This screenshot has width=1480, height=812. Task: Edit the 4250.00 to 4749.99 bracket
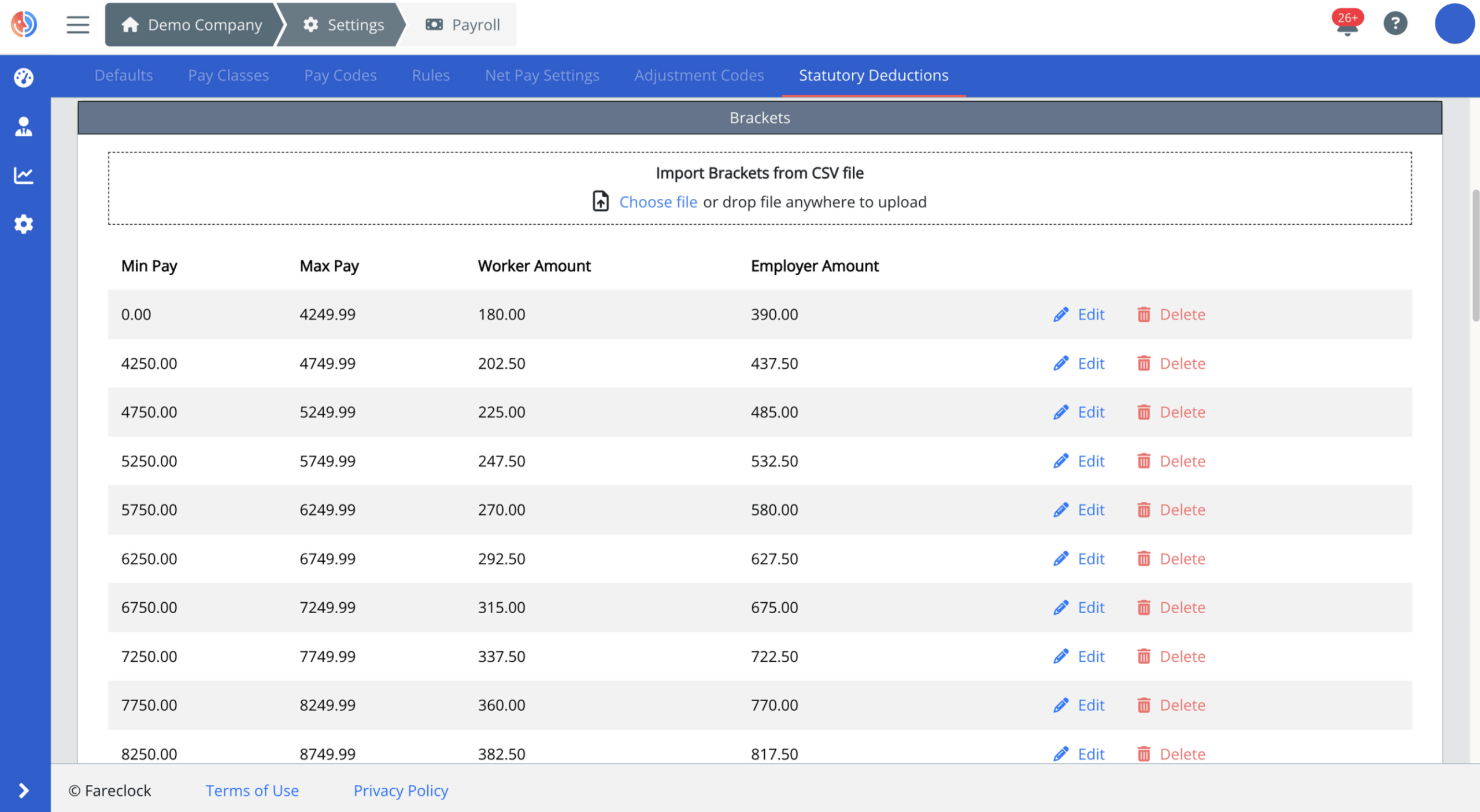click(x=1079, y=364)
